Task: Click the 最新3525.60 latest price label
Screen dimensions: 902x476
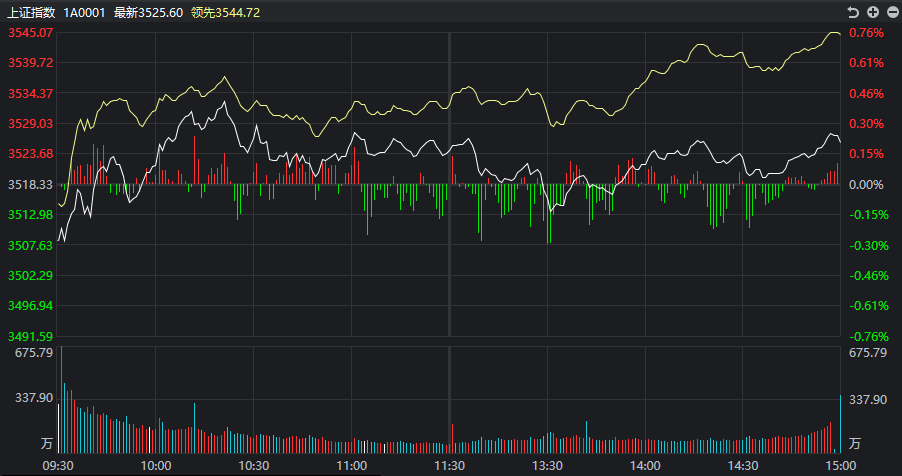Action: tap(148, 12)
